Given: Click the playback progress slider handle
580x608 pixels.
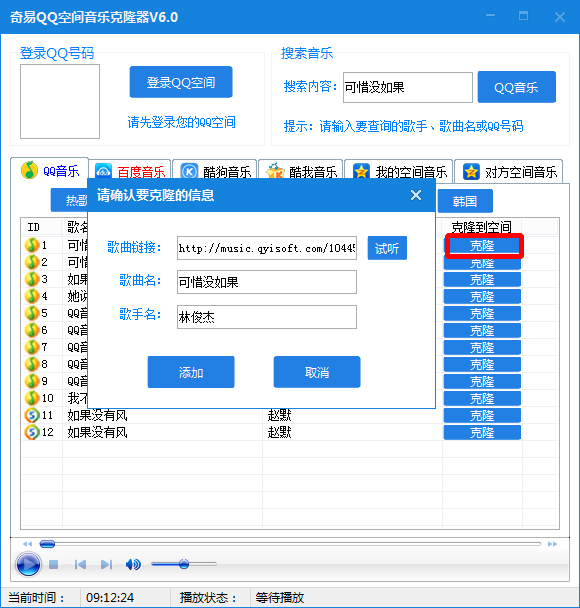Looking at the screenshot, I should 47,544.
